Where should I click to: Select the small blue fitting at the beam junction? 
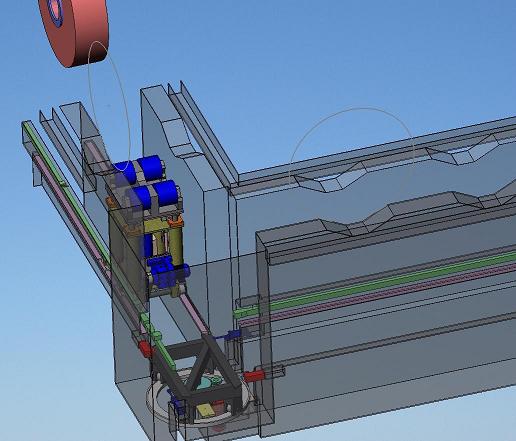coord(232,335)
